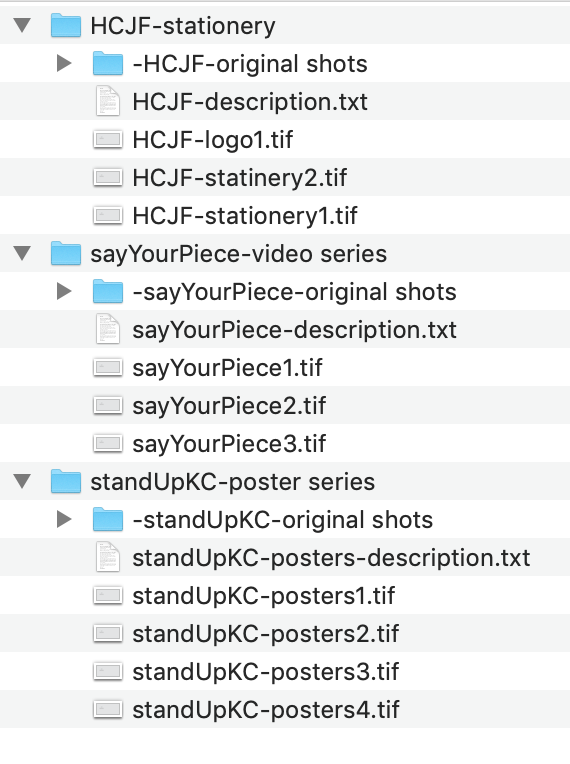Select the HCJF-stationery folder name
570x764 pixels.
click(x=183, y=26)
